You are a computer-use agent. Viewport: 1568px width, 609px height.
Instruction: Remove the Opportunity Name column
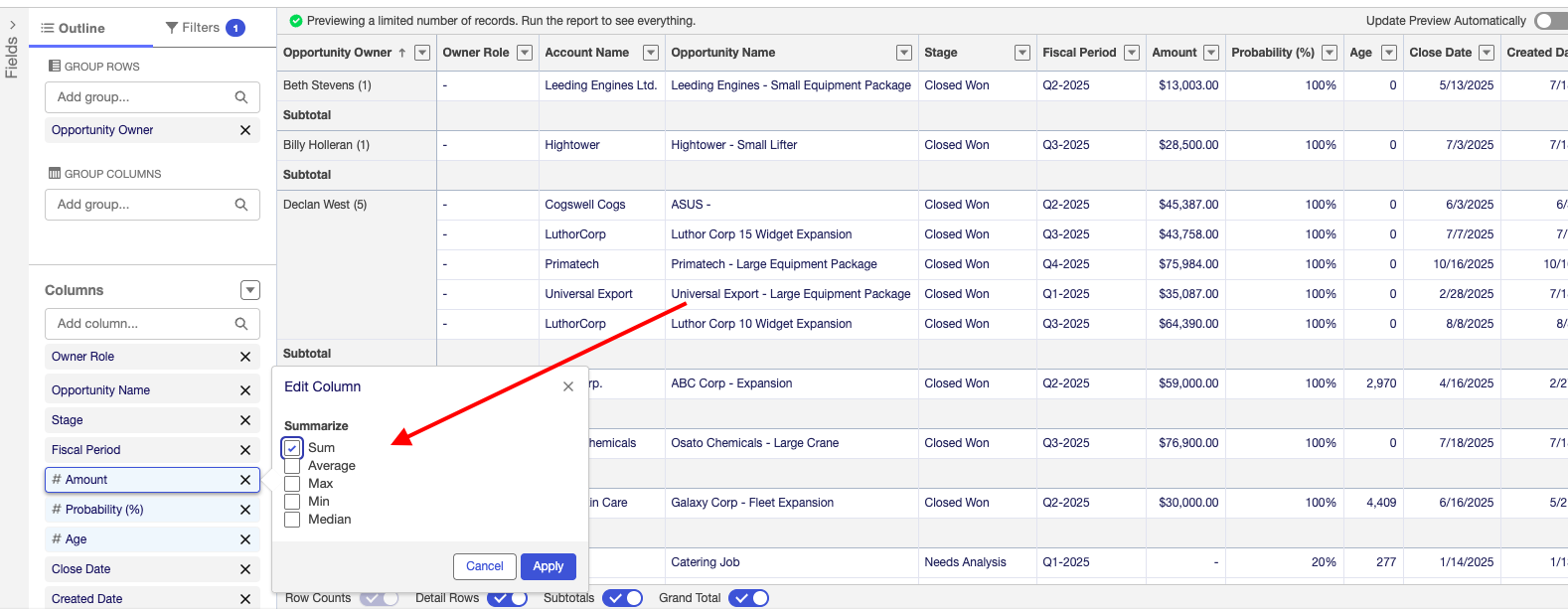pyautogui.click(x=245, y=390)
